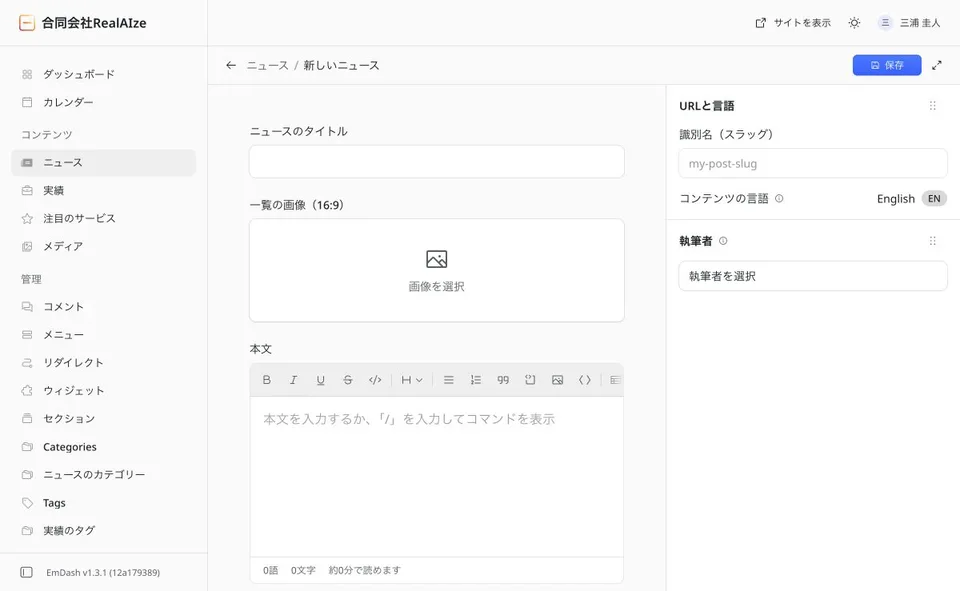Toggle italic formatting in editor toolbar
960x591 pixels.
pos(293,380)
